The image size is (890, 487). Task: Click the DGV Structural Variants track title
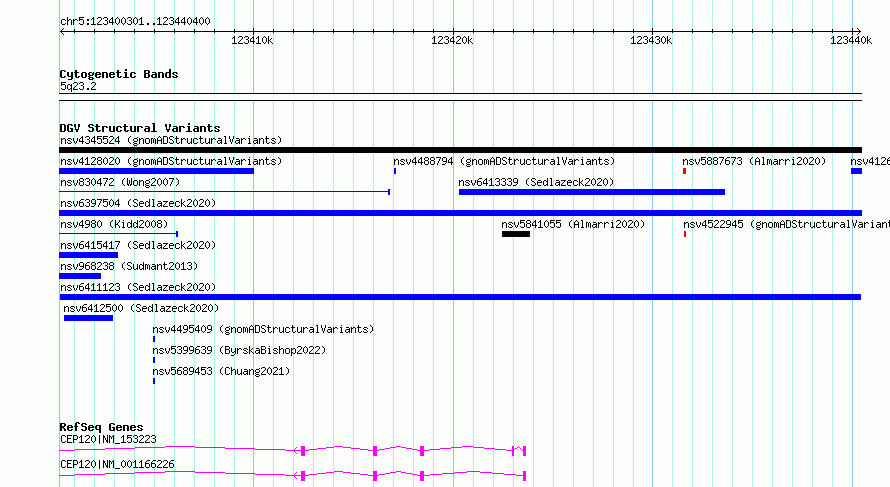140,128
